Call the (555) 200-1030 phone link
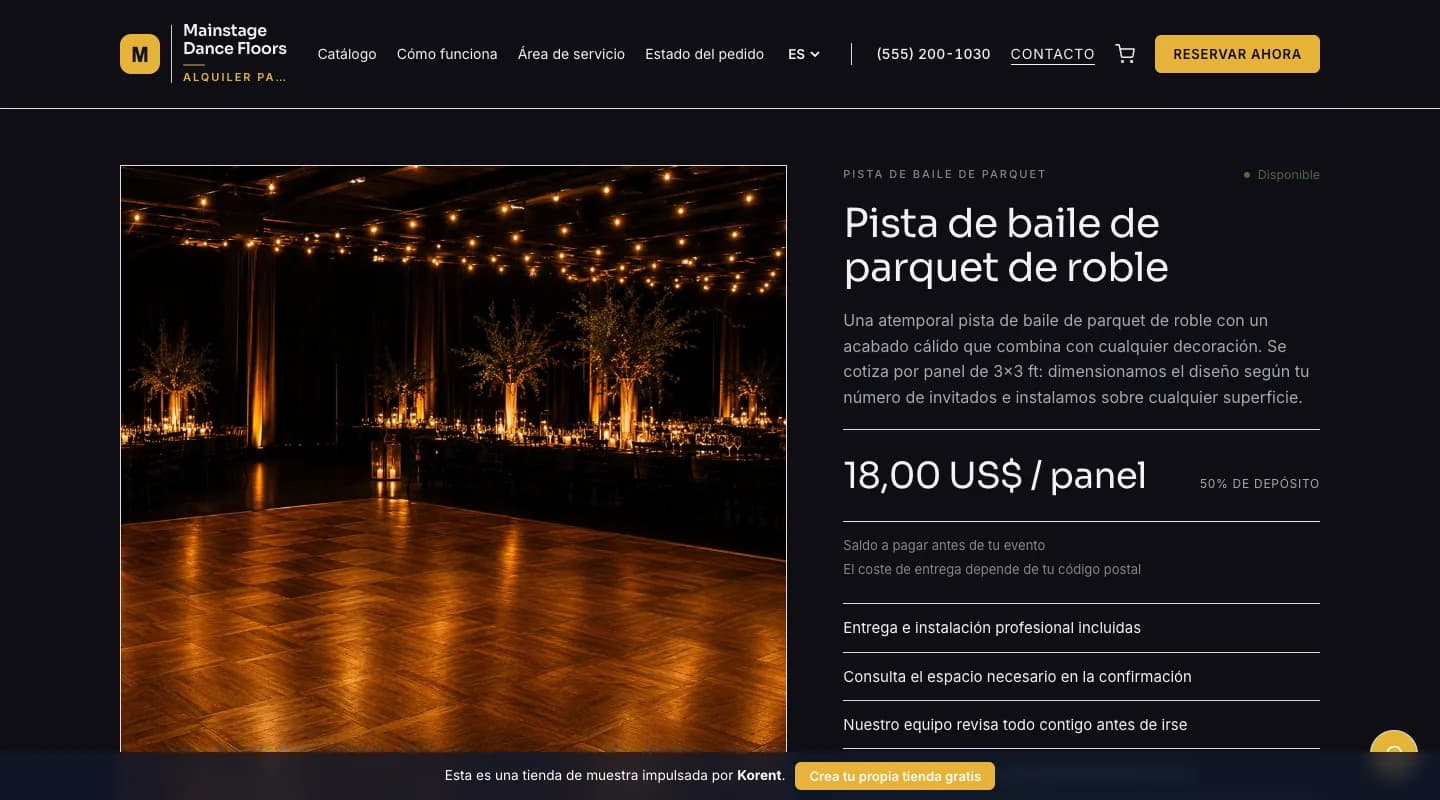The height and width of the screenshot is (800, 1440). 933,54
